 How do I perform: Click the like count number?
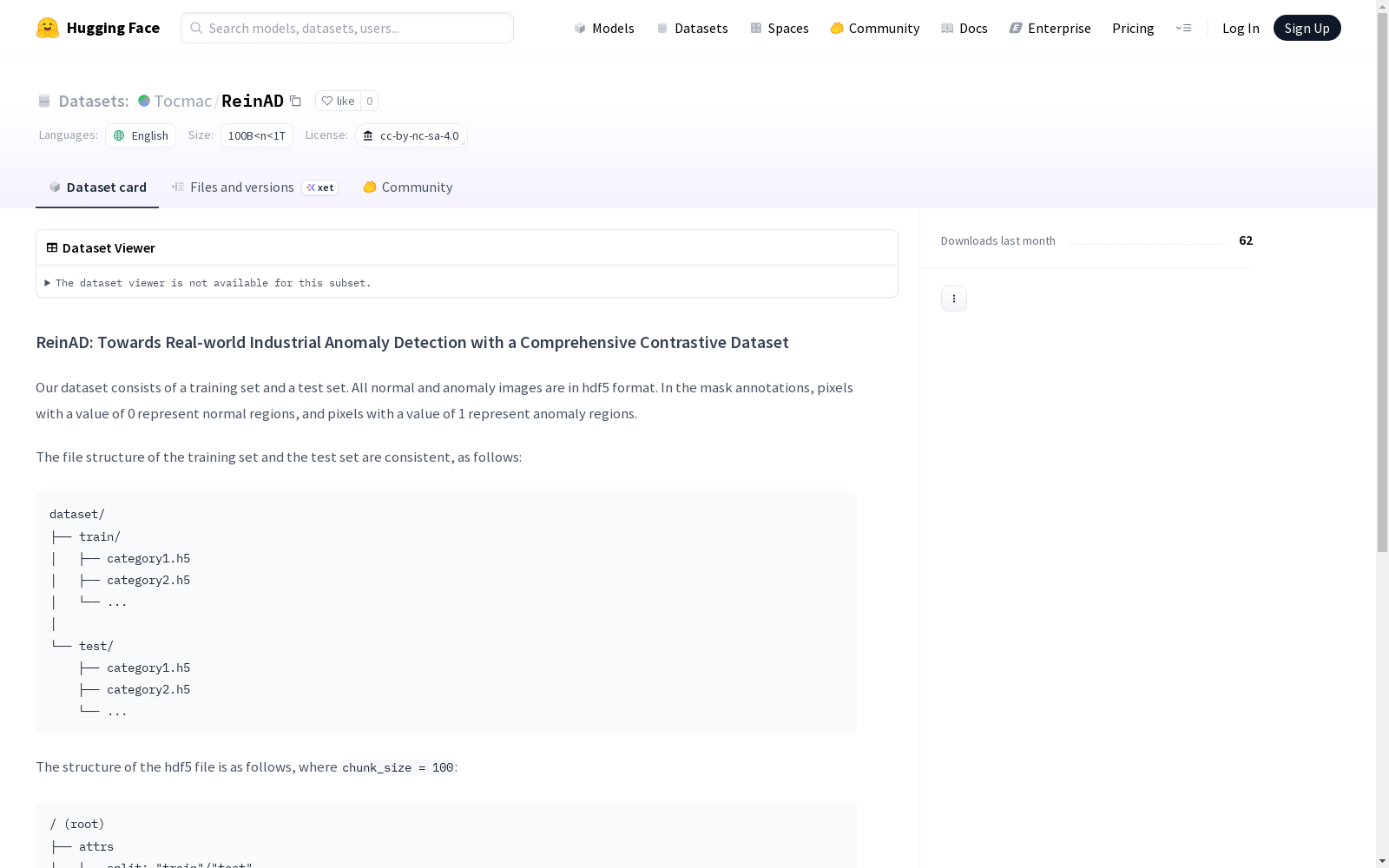tap(369, 101)
